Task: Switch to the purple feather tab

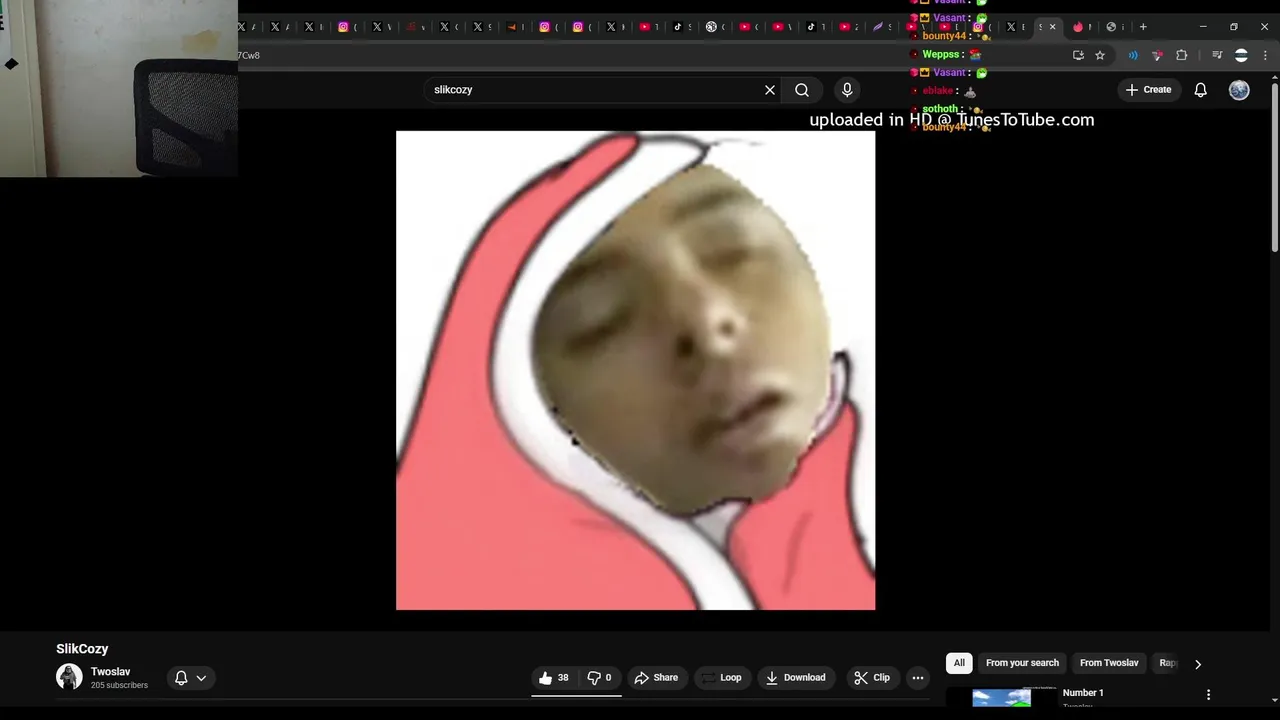Action: click(878, 27)
